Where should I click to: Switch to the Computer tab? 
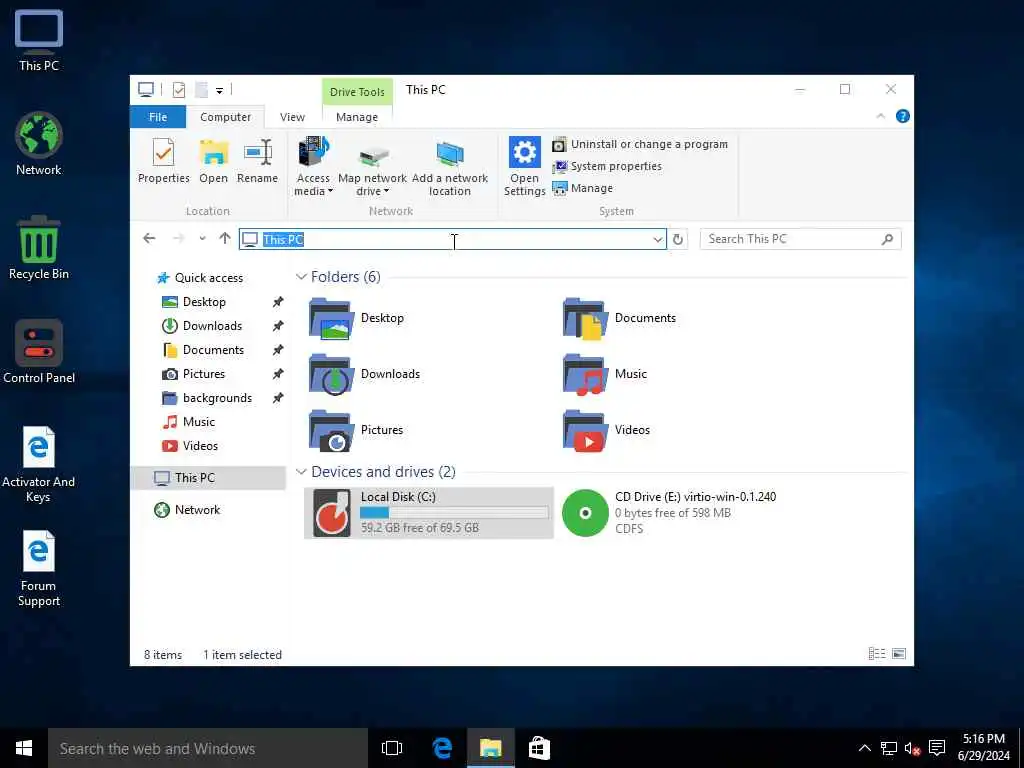[225, 117]
